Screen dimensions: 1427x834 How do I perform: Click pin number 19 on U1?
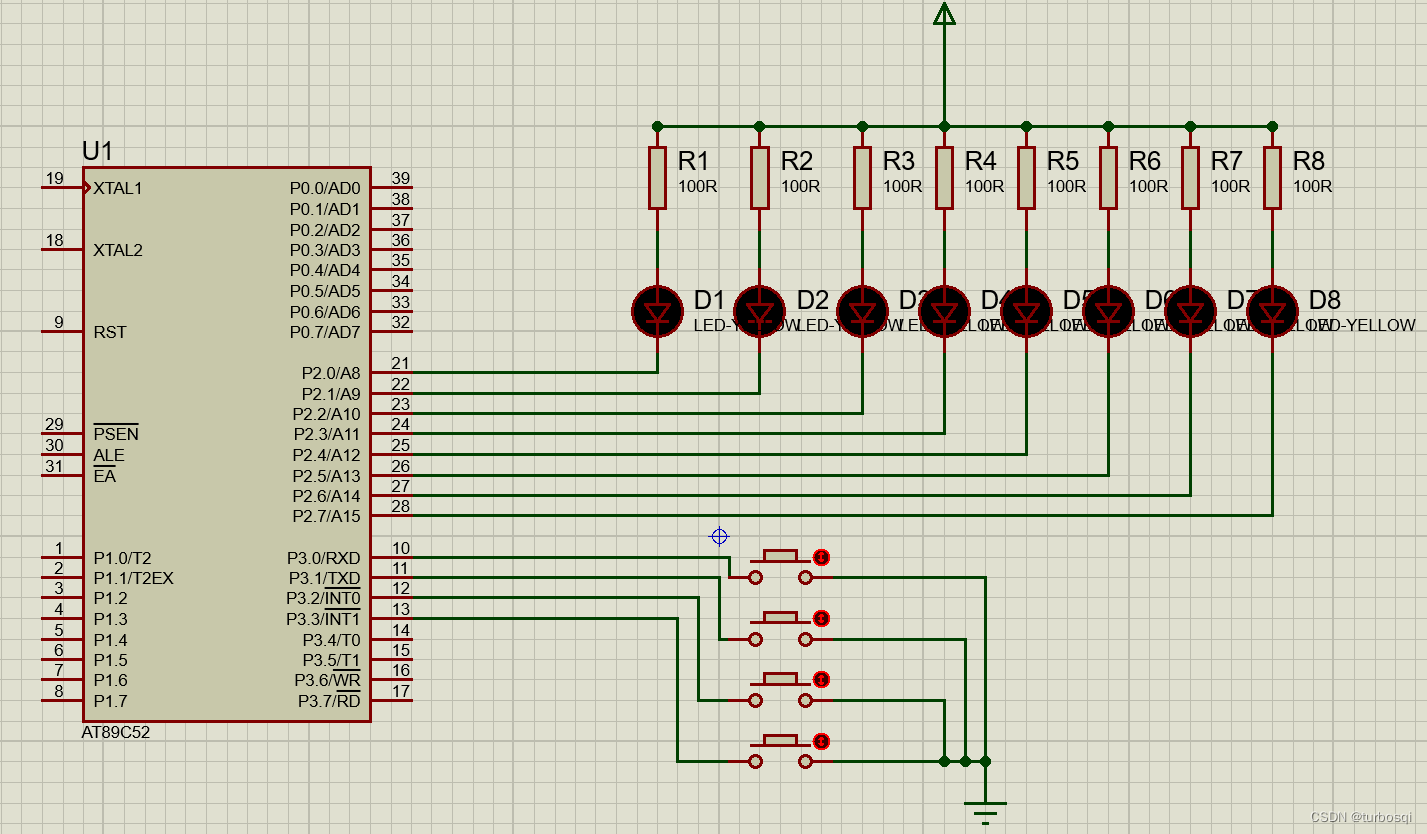pyautogui.click(x=55, y=179)
